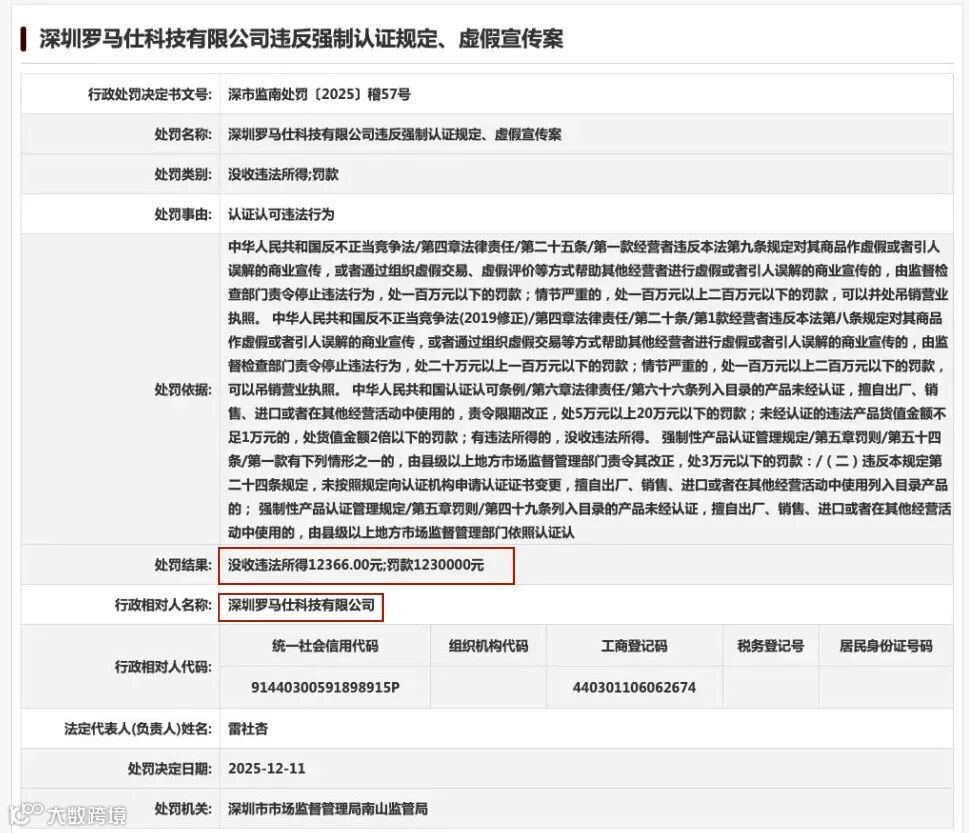Click the 处罚结果 label
Image resolution: width=969 pixels, height=833 pixels.
183,565
